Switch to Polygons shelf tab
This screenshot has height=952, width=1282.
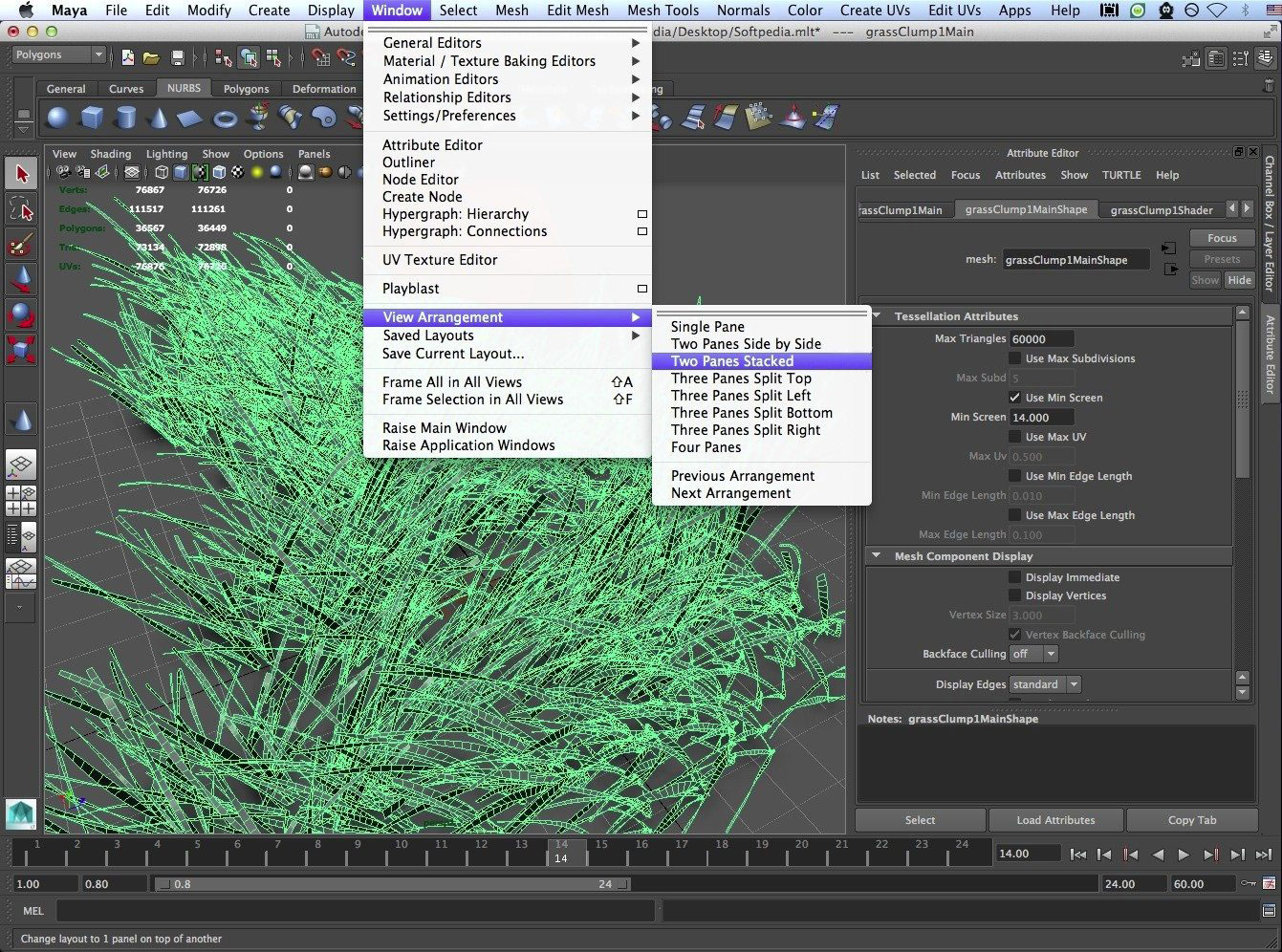tap(246, 89)
